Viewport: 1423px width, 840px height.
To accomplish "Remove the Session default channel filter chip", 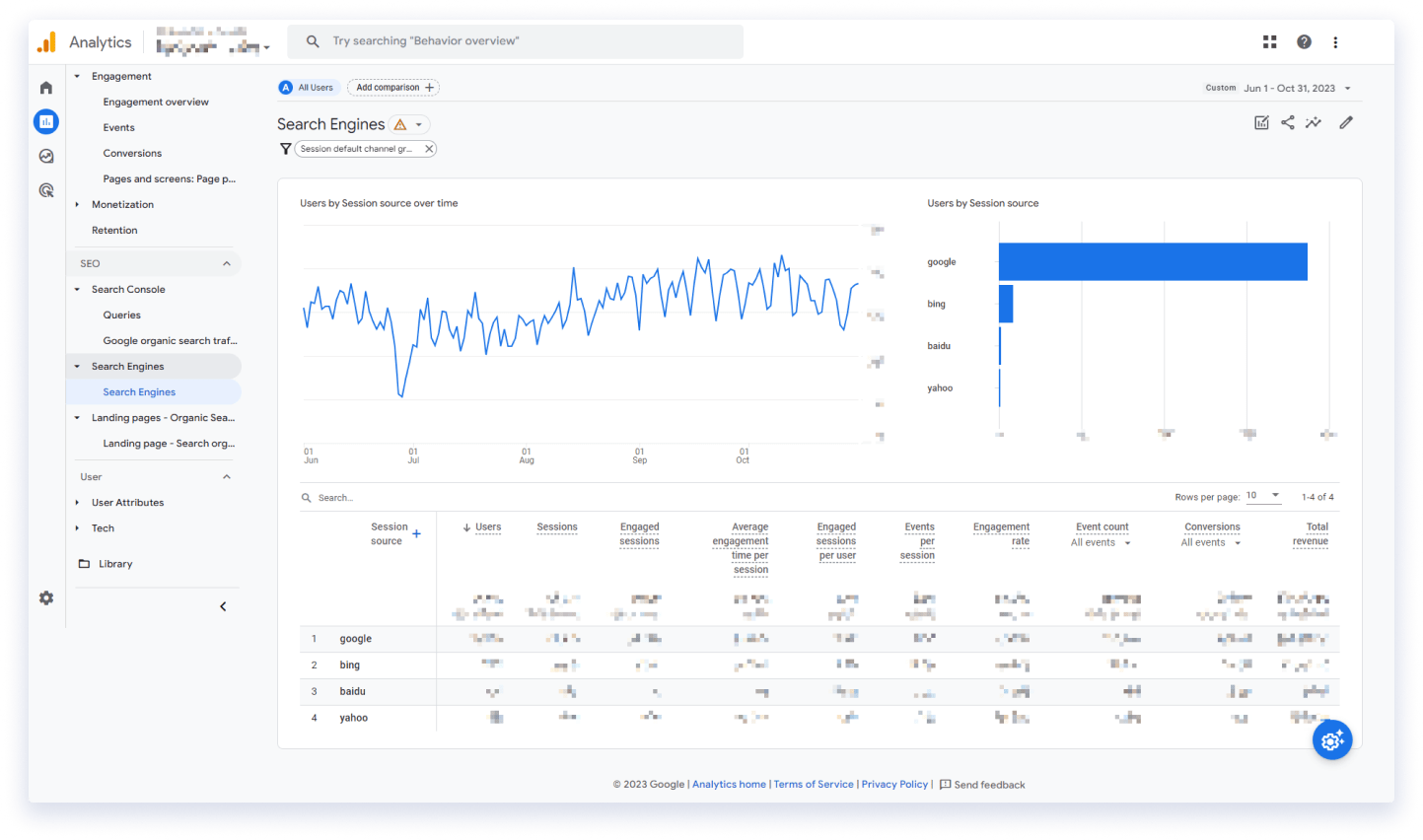I will pyautogui.click(x=429, y=149).
